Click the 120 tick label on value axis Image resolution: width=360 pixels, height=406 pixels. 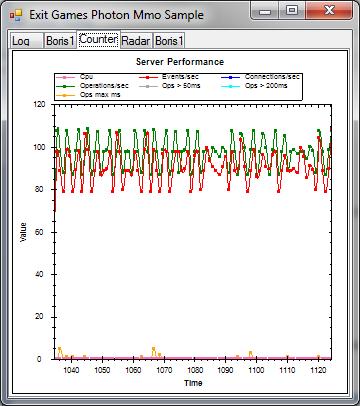coord(39,104)
